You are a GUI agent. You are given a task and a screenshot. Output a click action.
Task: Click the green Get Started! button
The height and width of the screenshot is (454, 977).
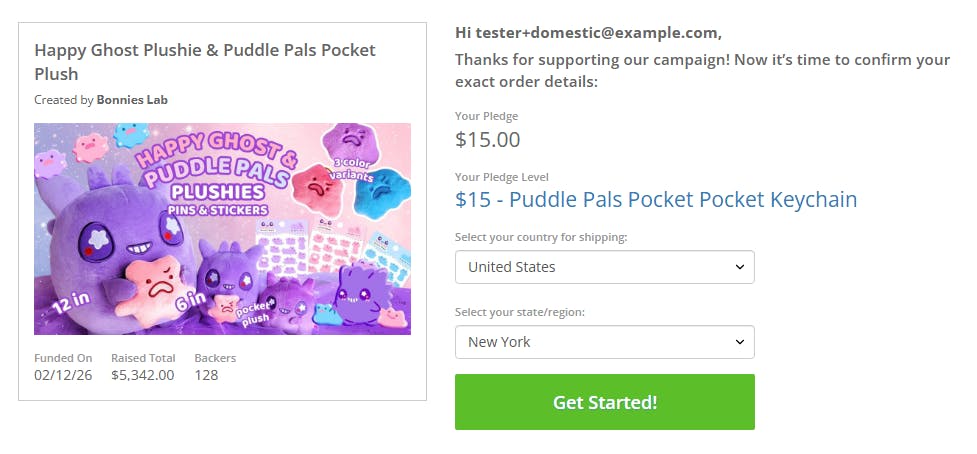604,402
